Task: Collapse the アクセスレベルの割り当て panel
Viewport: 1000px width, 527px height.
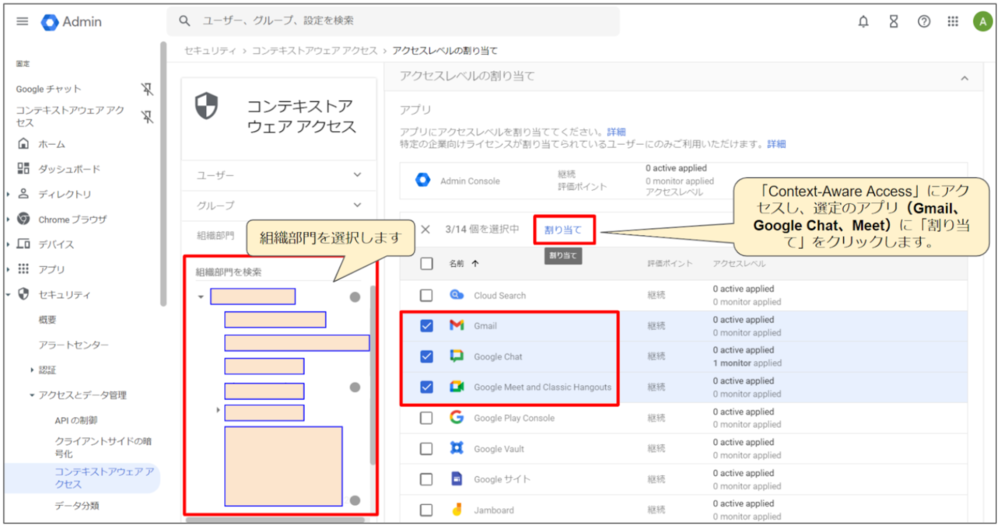Action: point(963,77)
